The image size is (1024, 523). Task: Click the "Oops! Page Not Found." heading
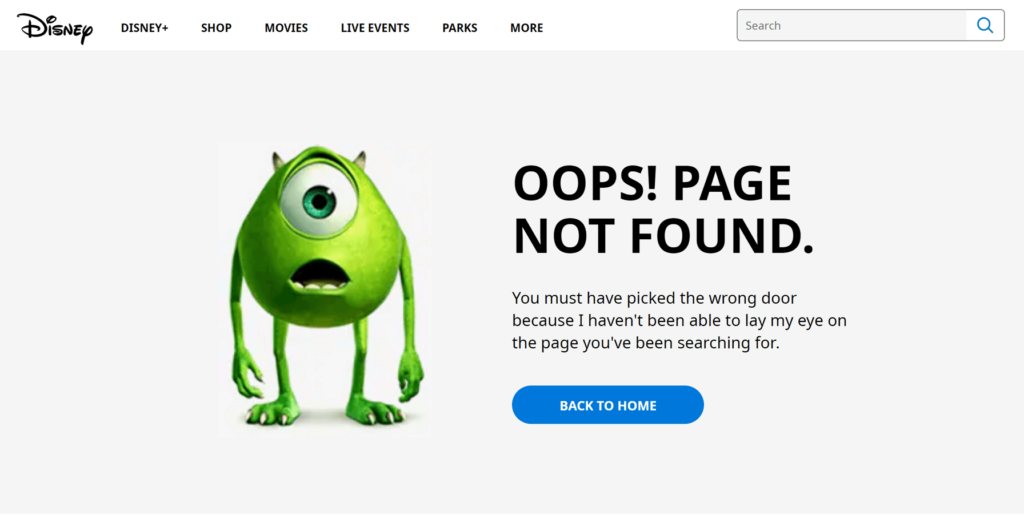click(x=662, y=210)
